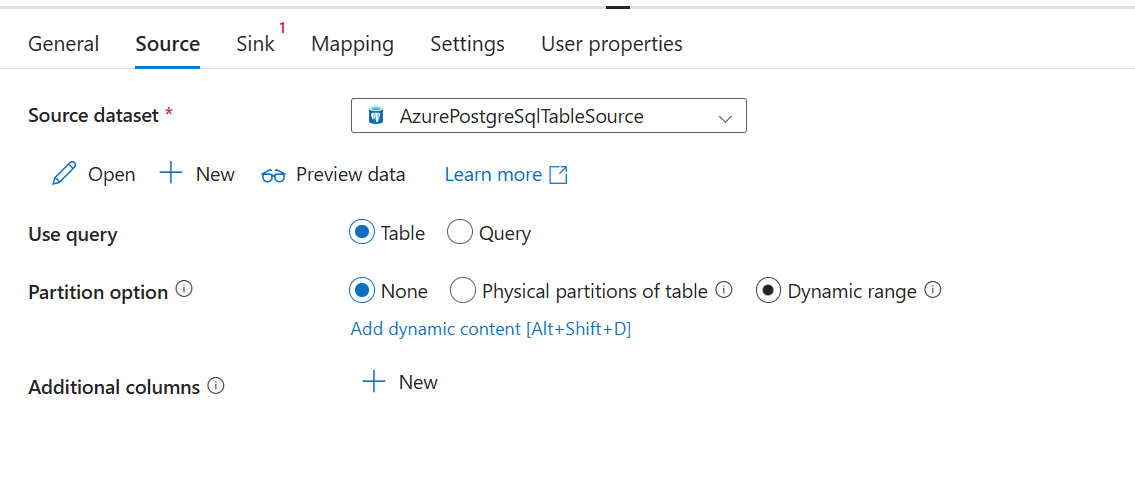Select the Table radio button

tap(361, 233)
